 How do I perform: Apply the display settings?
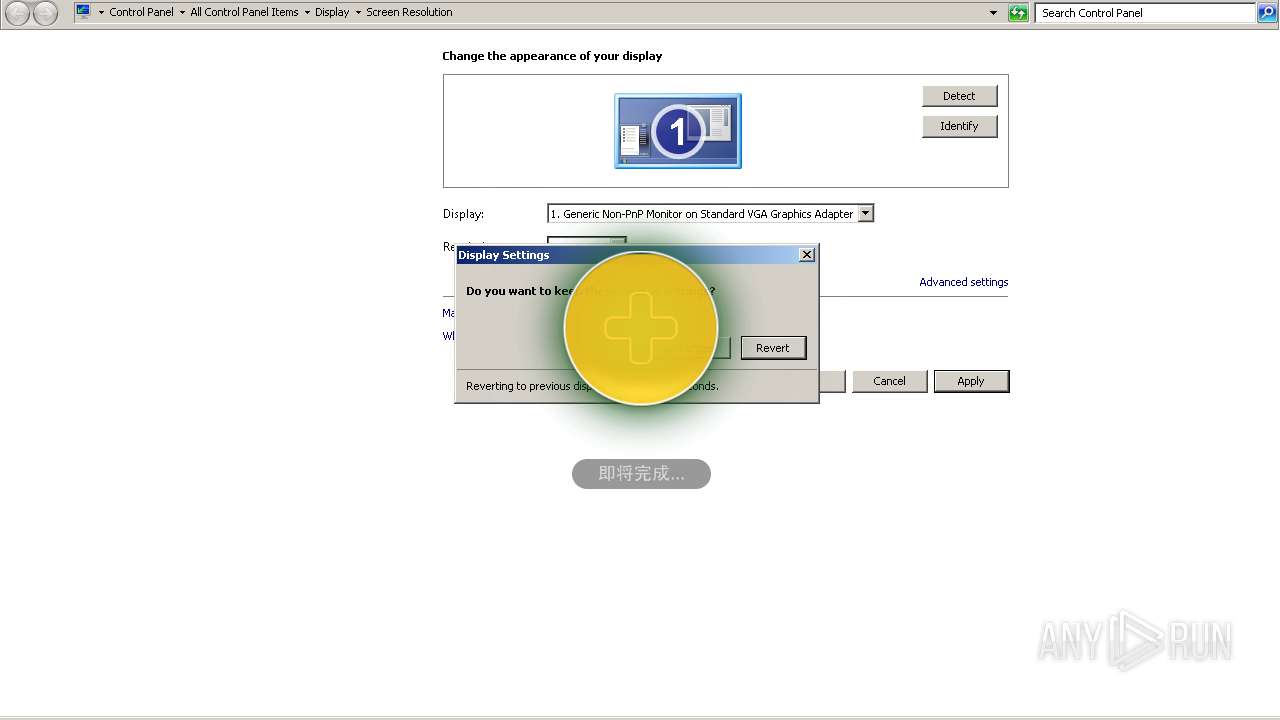point(971,381)
